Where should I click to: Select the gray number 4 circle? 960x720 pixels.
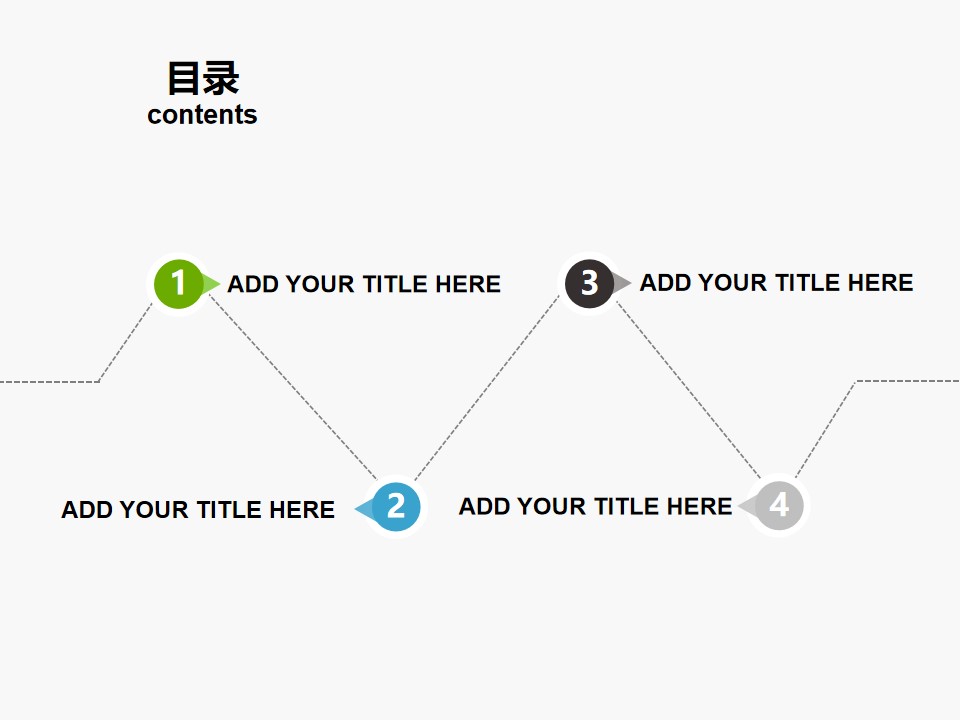click(779, 506)
